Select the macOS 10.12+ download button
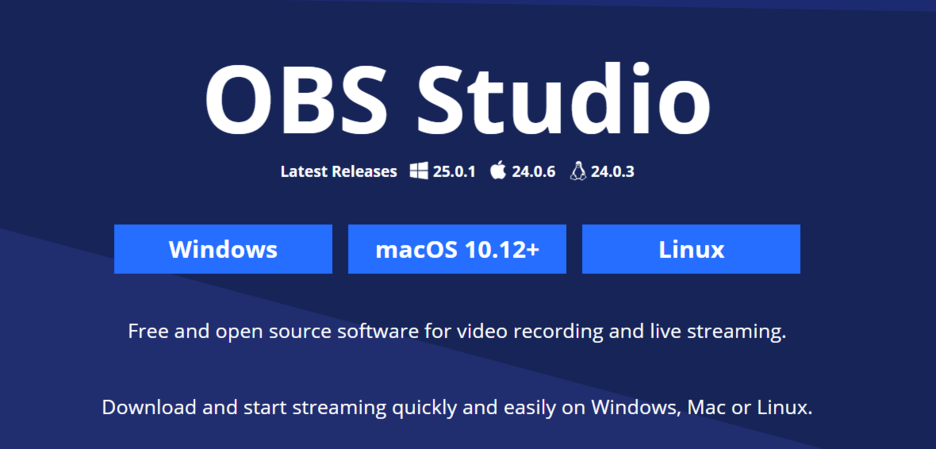The width and height of the screenshot is (936, 449). [x=457, y=249]
